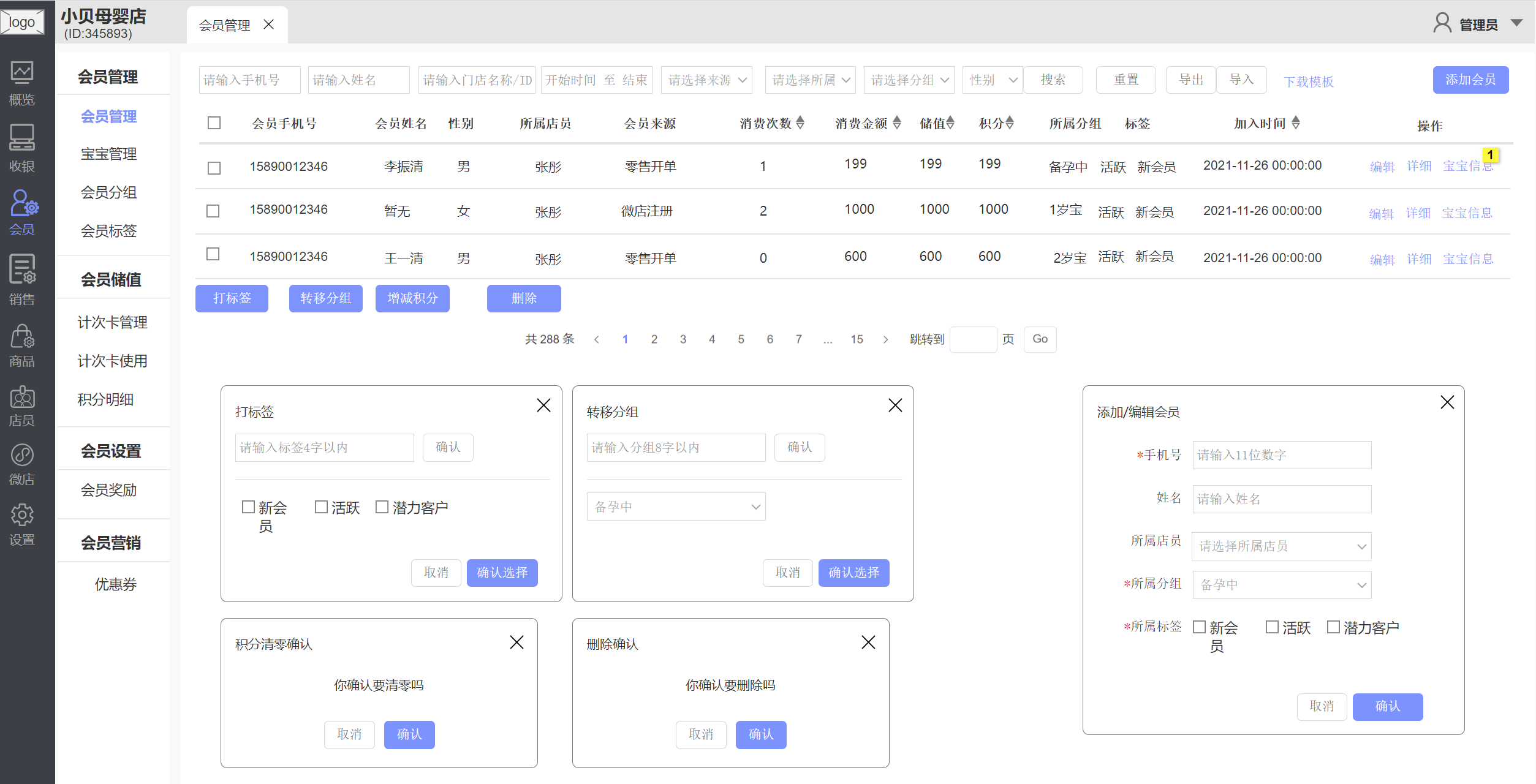Viewport: 1536px width, 784px height.
Task: Check 活跃 in 添加/编辑会员 dialog
Action: (x=1272, y=627)
